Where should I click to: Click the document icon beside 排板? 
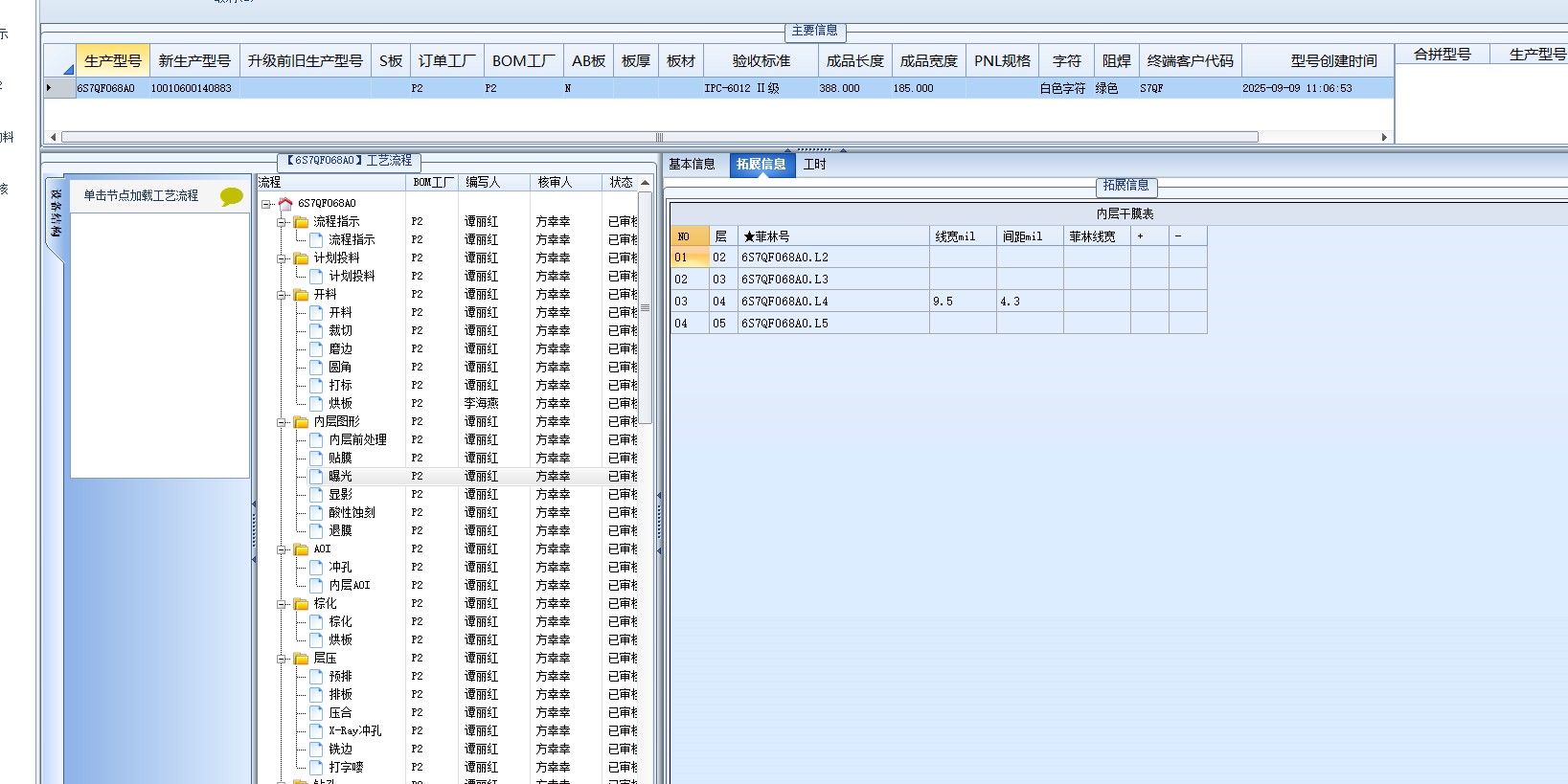pos(316,694)
